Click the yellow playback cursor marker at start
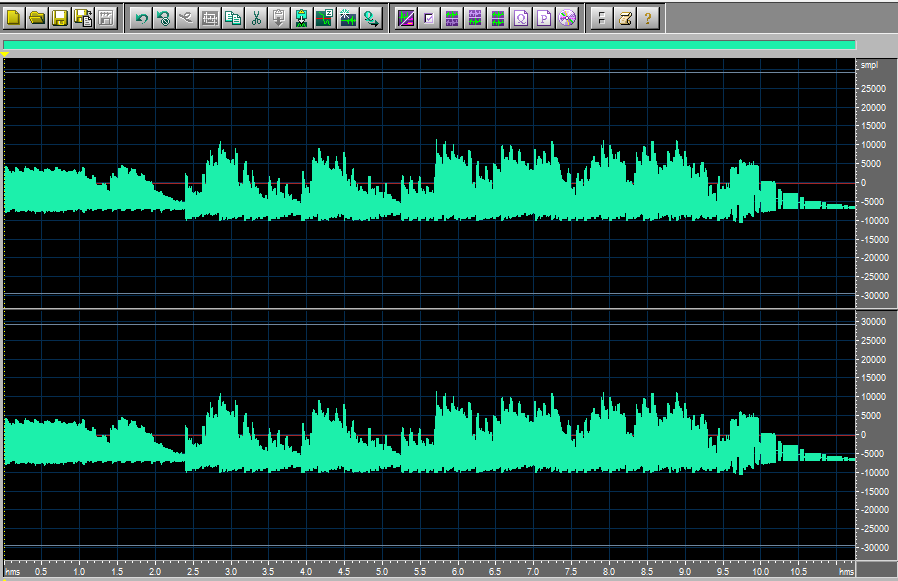The width and height of the screenshot is (898, 581). click(5, 54)
